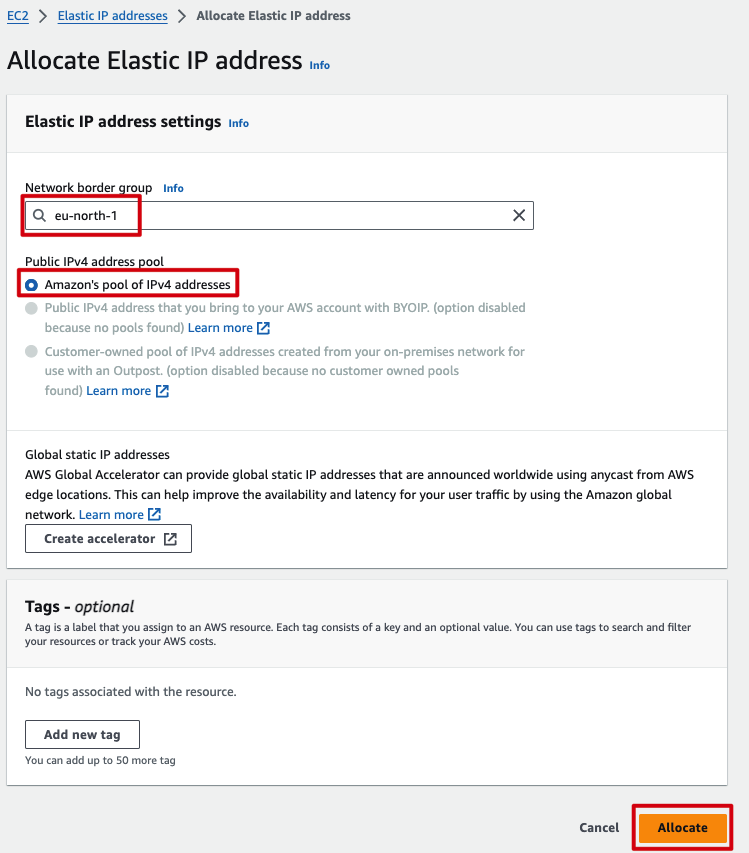Click Add new tag button
The width and height of the screenshot is (749, 853).
82,735
